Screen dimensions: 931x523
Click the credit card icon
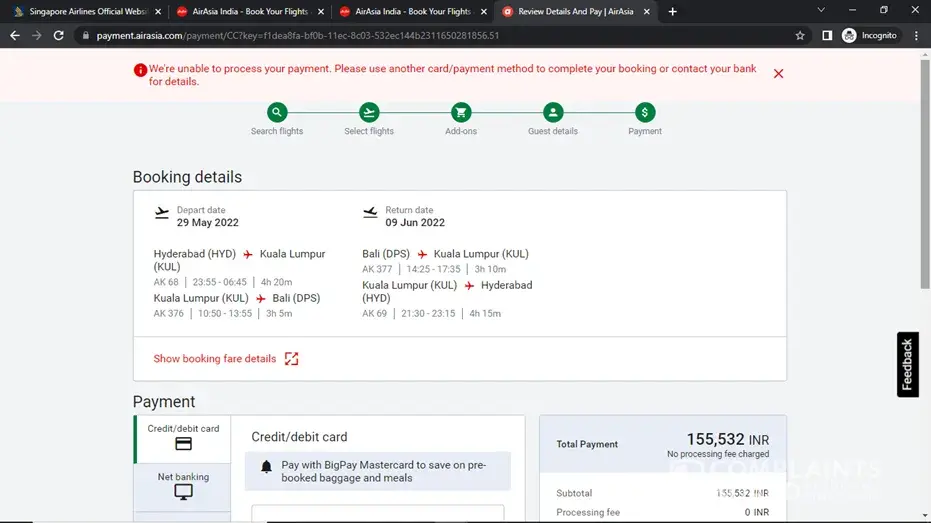pyautogui.click(x=183, y=444)
